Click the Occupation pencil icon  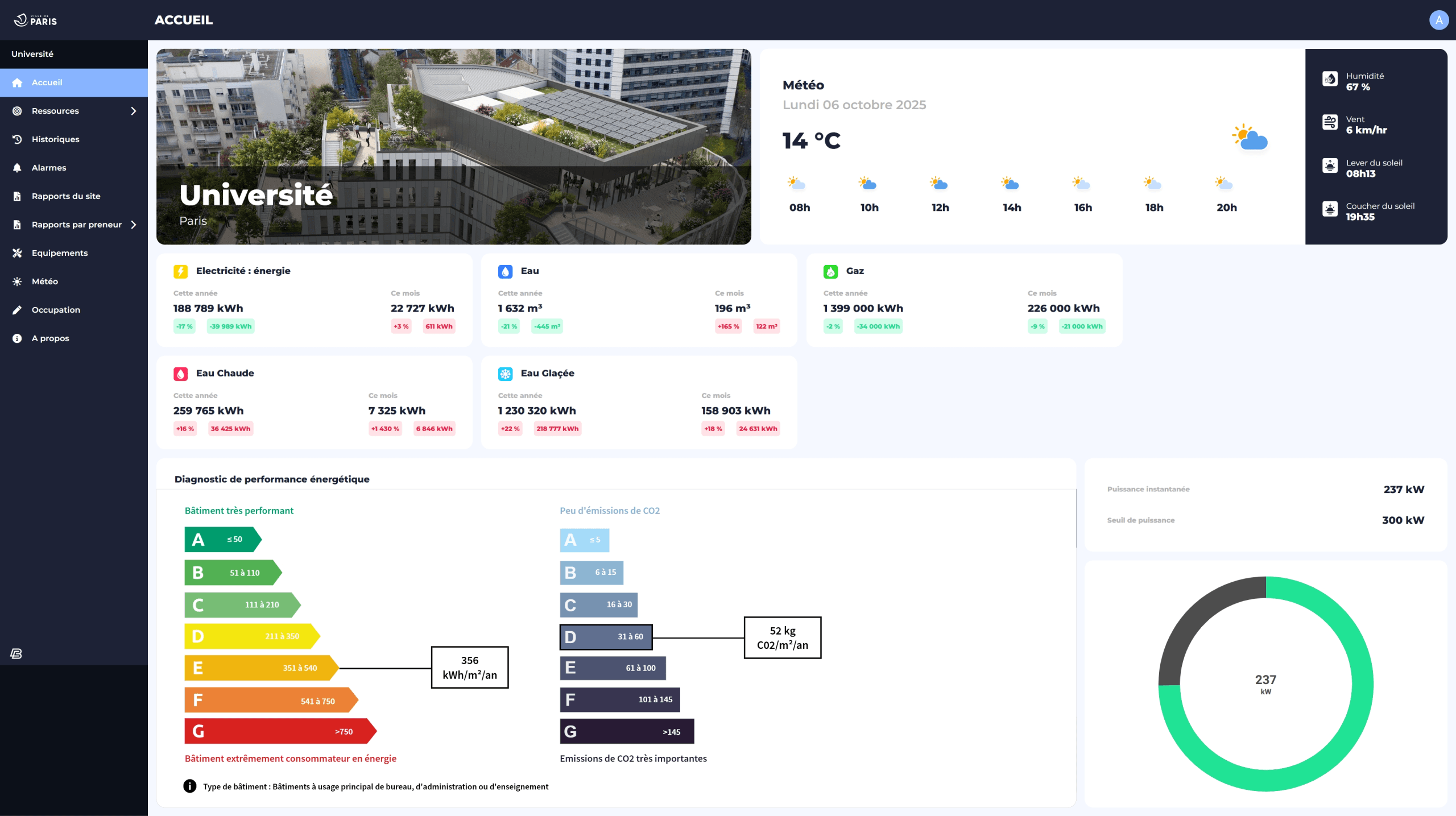[x=17, y=310]
